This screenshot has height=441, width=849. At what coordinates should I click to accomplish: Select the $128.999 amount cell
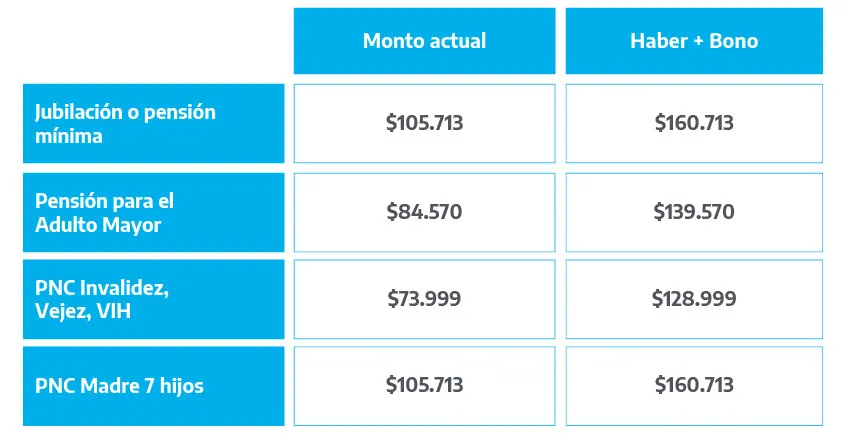point(694,299)
